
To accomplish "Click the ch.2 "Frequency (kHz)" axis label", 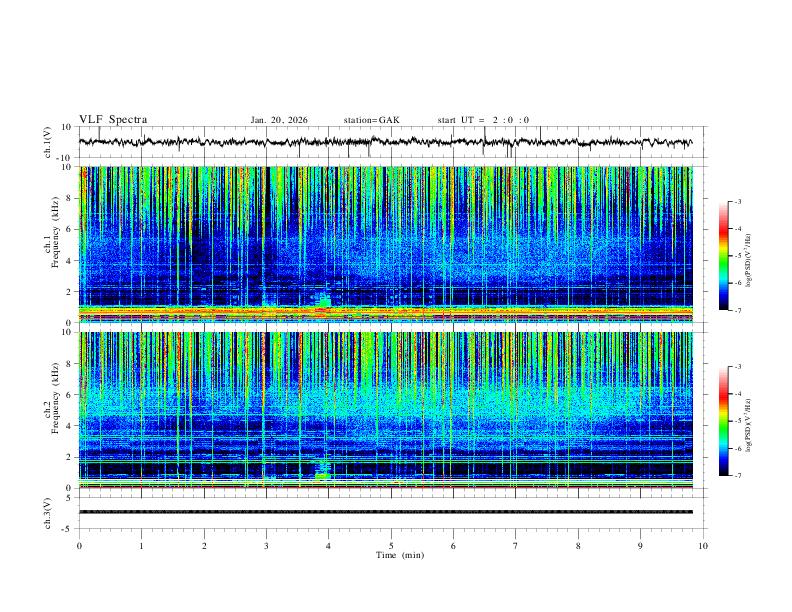I will click(55, 398).
